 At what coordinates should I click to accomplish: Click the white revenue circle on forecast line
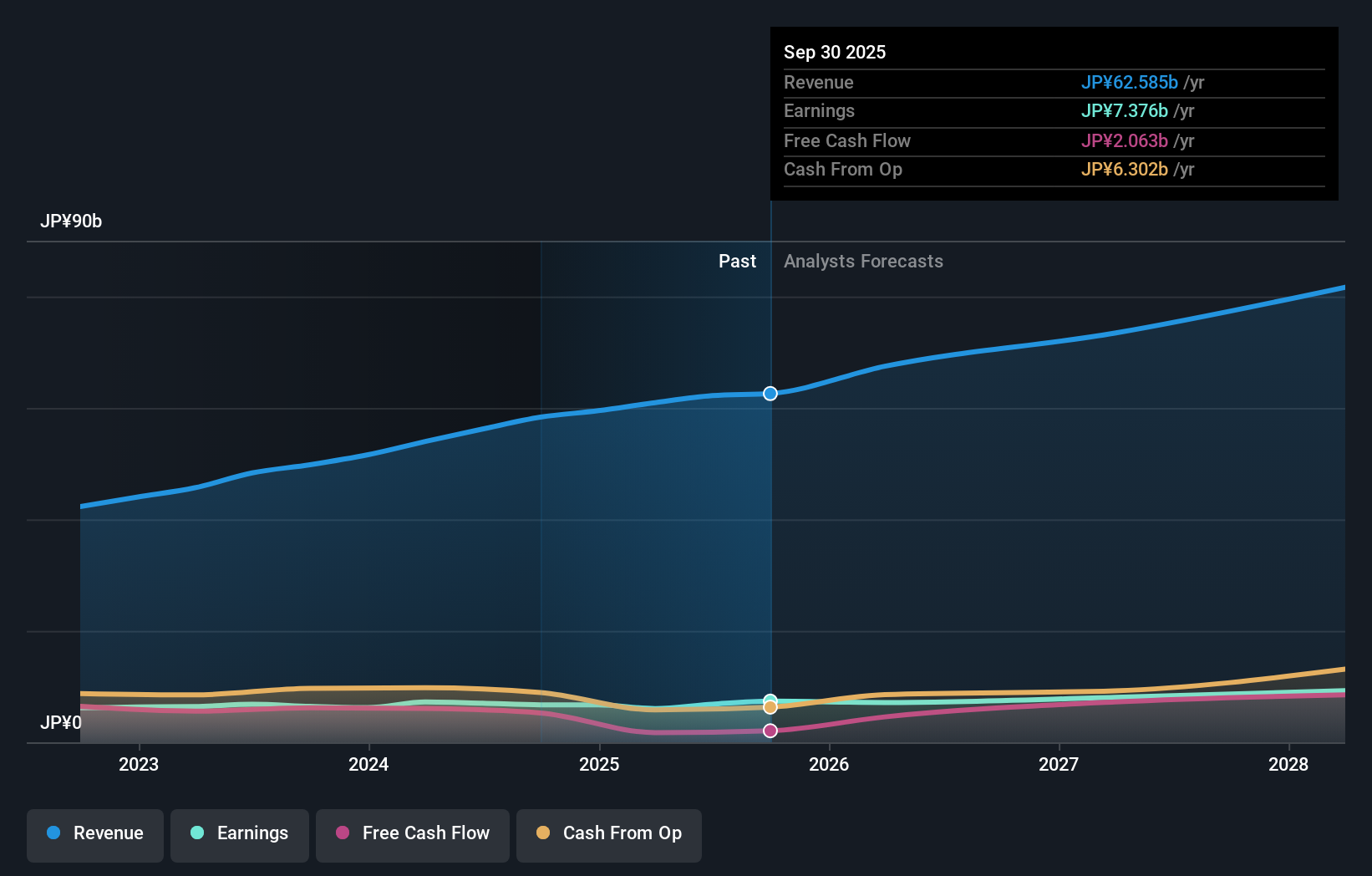click(x=770, y=393)
